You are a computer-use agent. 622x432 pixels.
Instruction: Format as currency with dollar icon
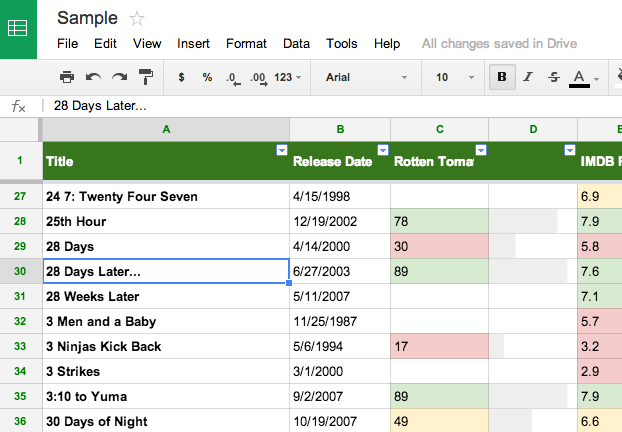[181, 77]
